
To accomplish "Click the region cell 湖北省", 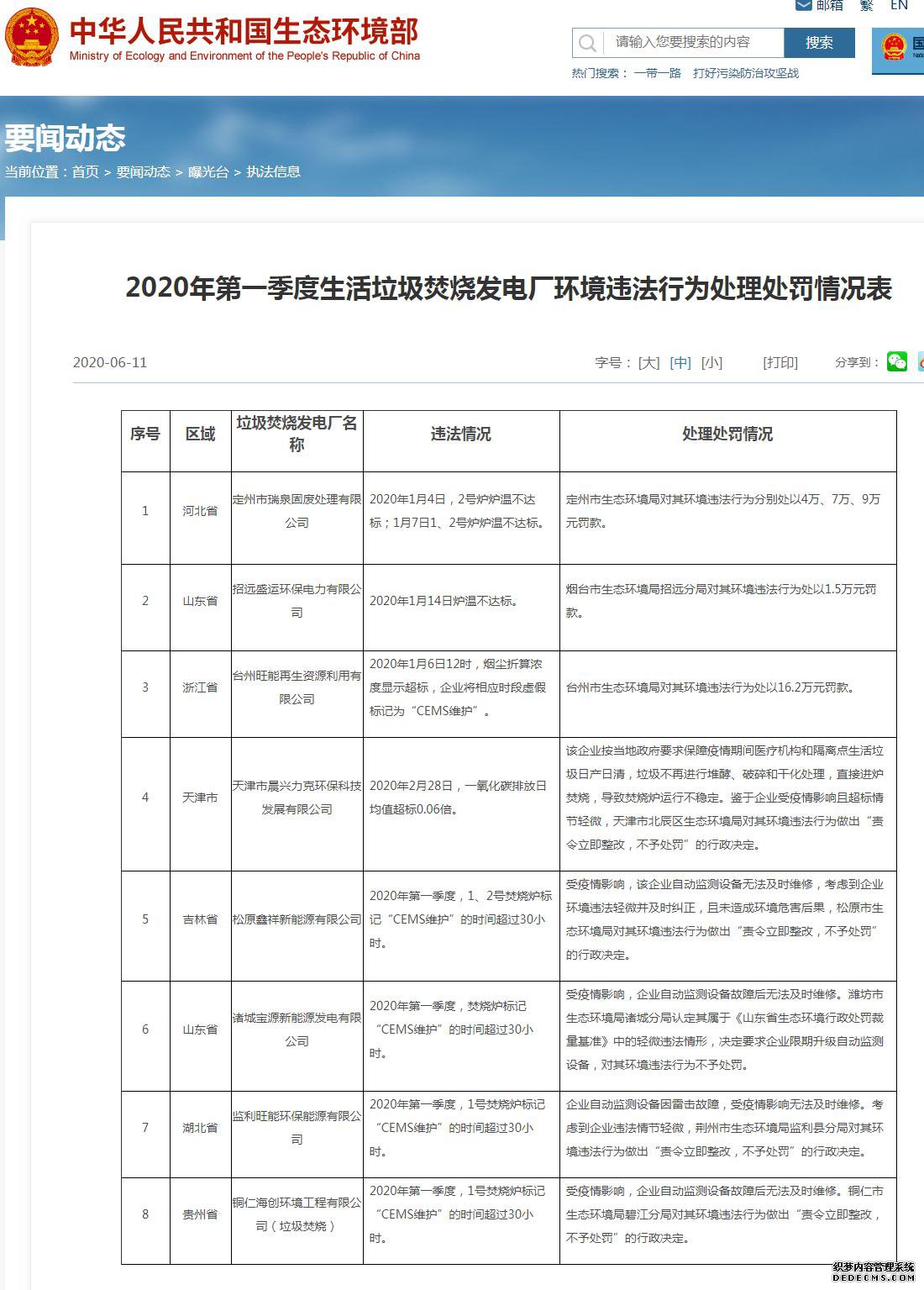I will (200, 1128).
